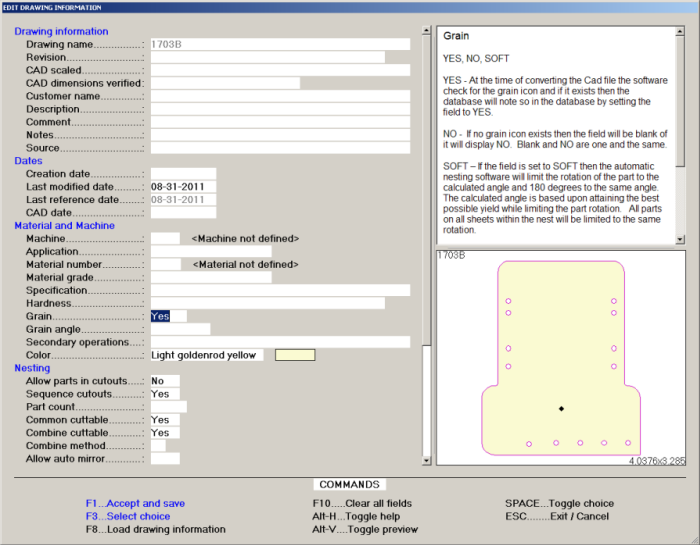
Task: Toggle the Sequence cutouts Yes field
Action: (x=165, y=394)
